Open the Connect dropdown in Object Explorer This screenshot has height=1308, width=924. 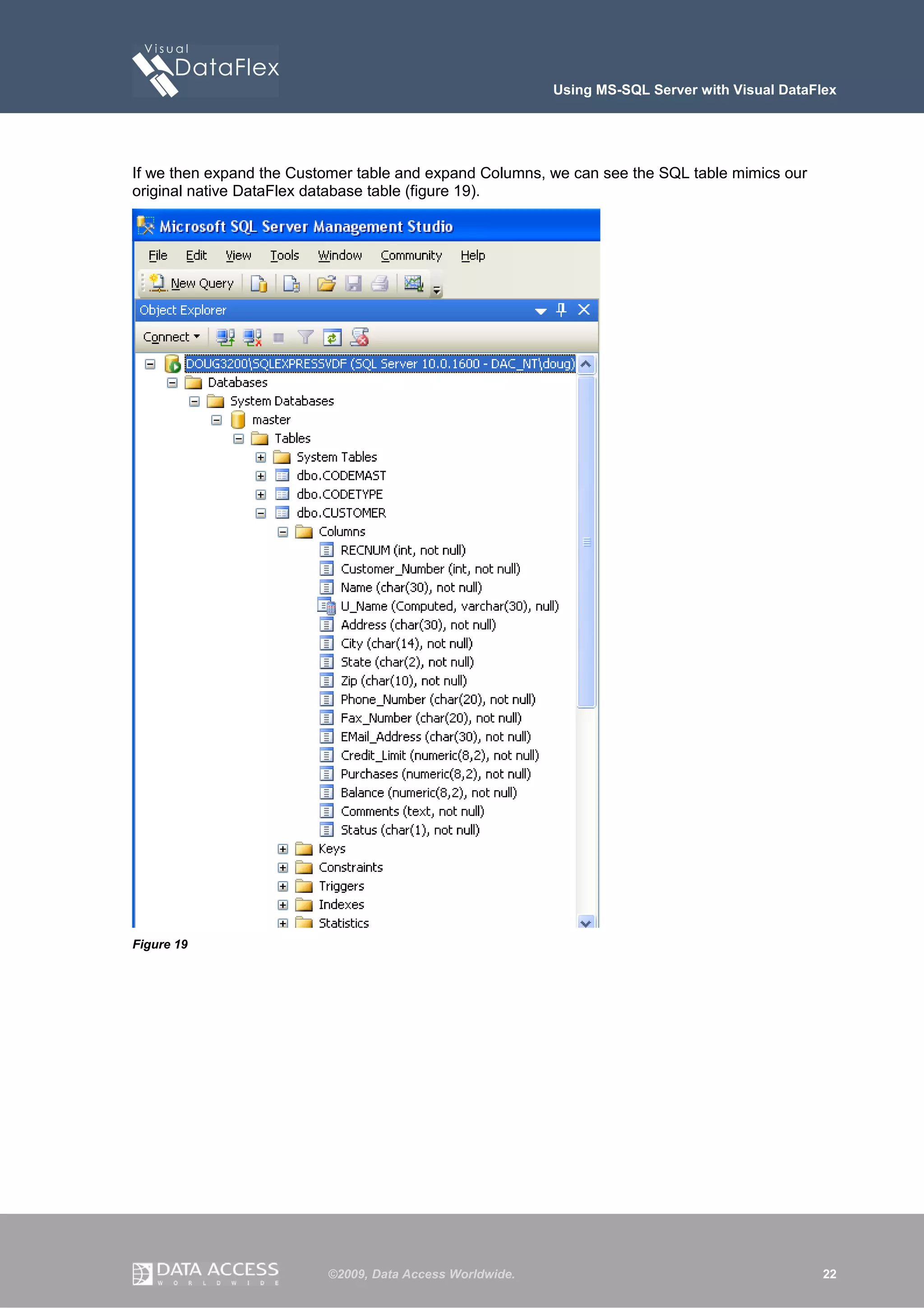pos(171,337)
